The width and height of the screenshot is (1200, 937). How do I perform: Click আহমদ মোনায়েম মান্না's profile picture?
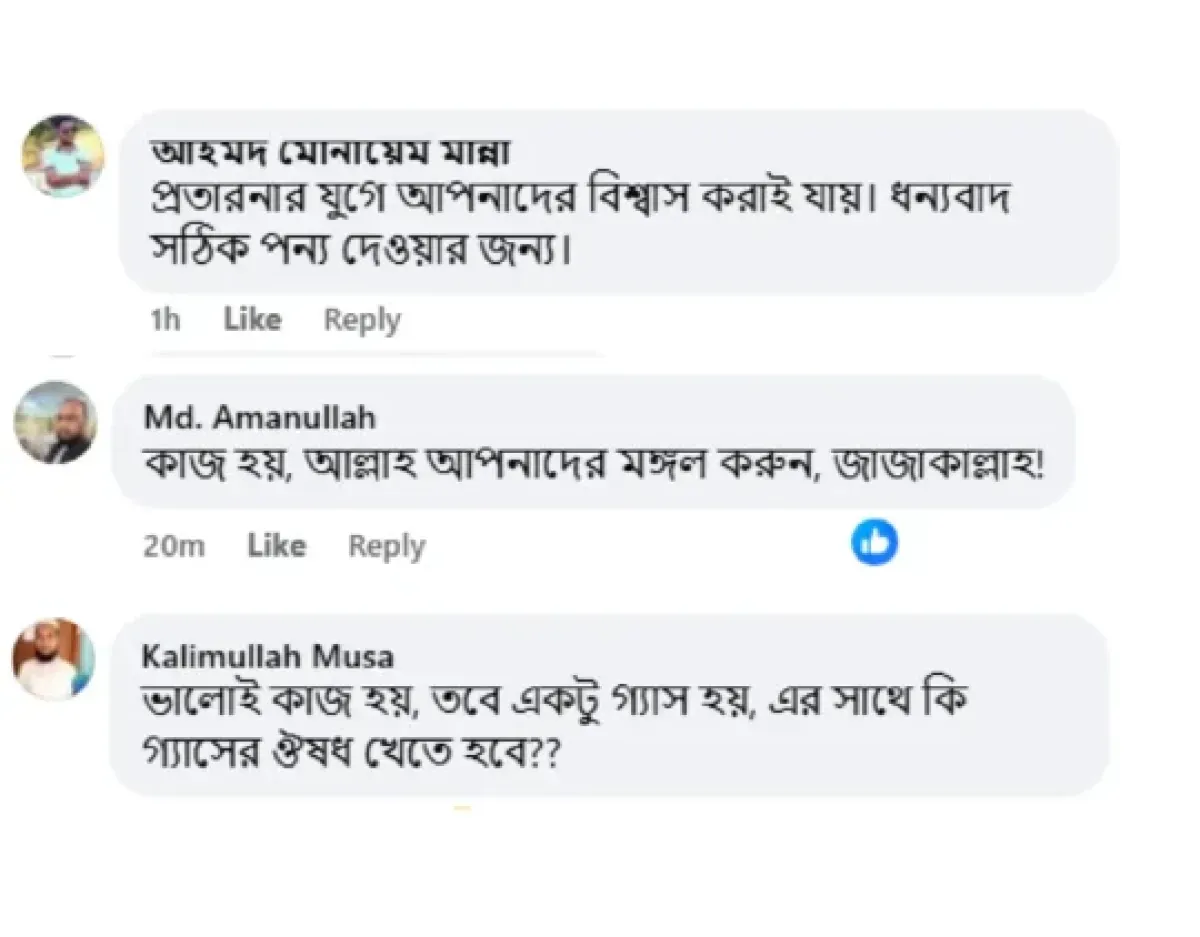coord(63,155)
